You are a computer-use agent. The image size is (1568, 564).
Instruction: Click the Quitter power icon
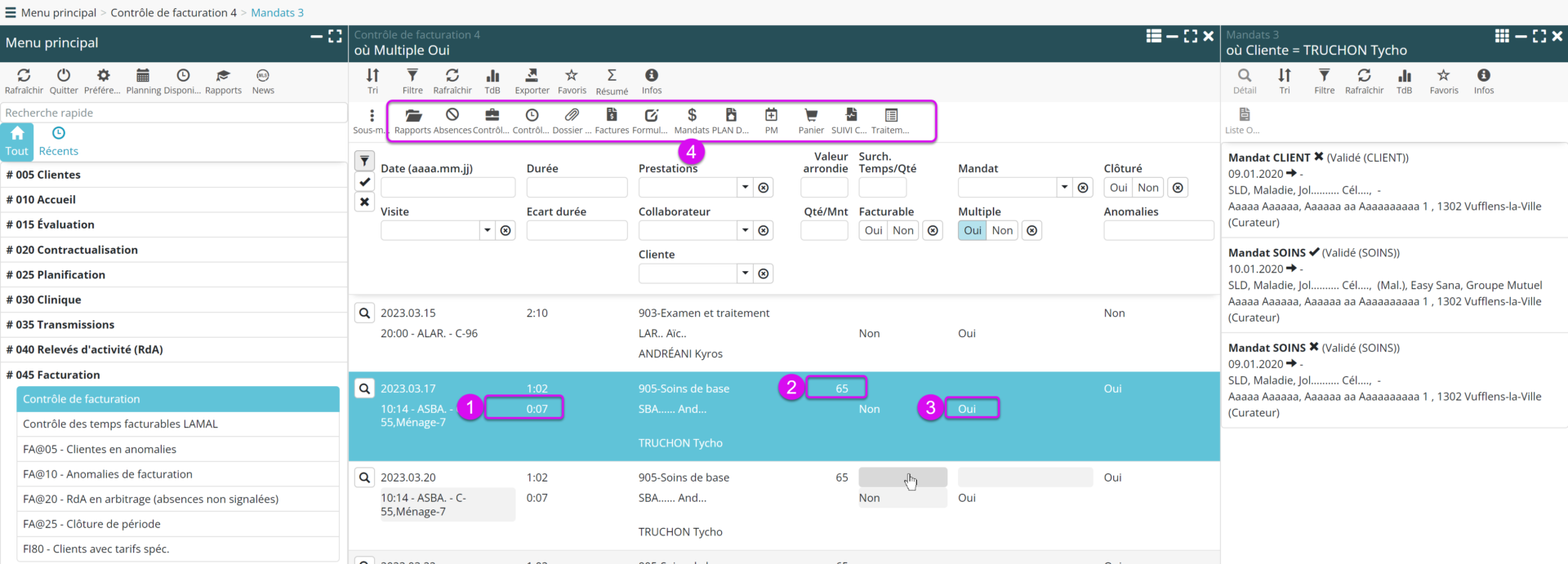point(64,76)
